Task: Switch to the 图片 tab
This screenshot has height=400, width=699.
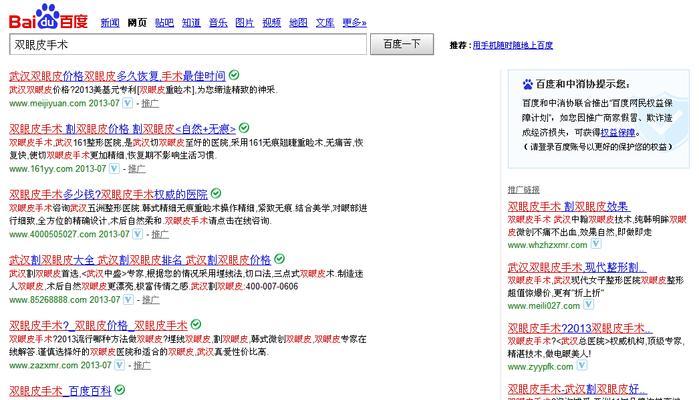Action: pos(245,22)
